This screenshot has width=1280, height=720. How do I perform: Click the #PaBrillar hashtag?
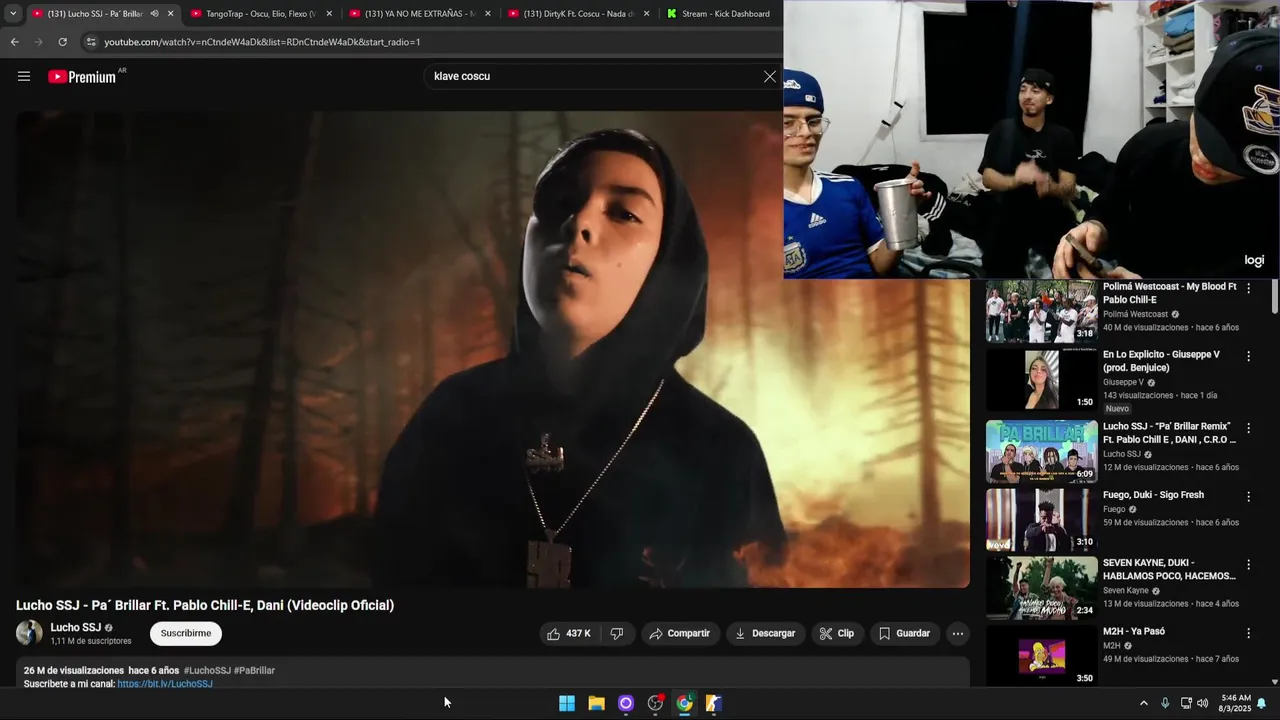254,670
